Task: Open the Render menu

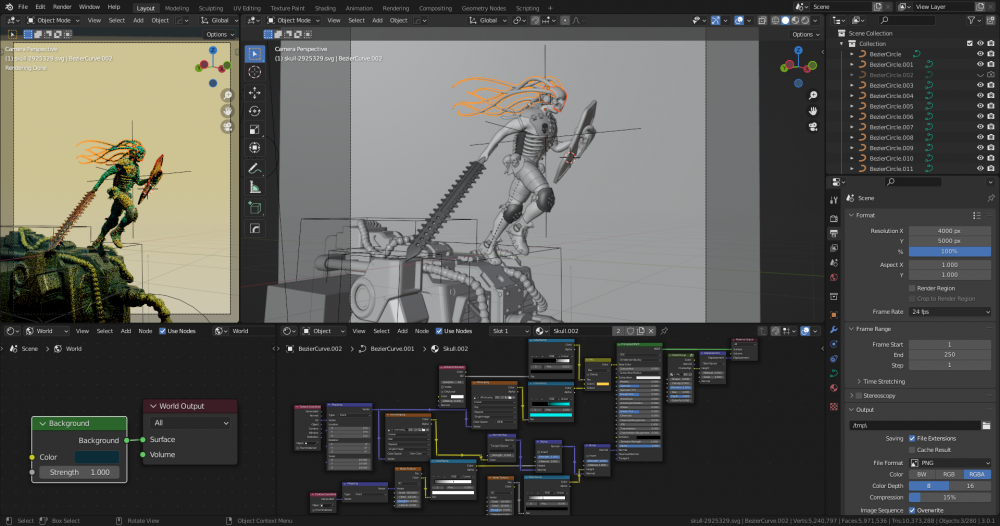Action: pyautogui.click(x=62, y=7)
